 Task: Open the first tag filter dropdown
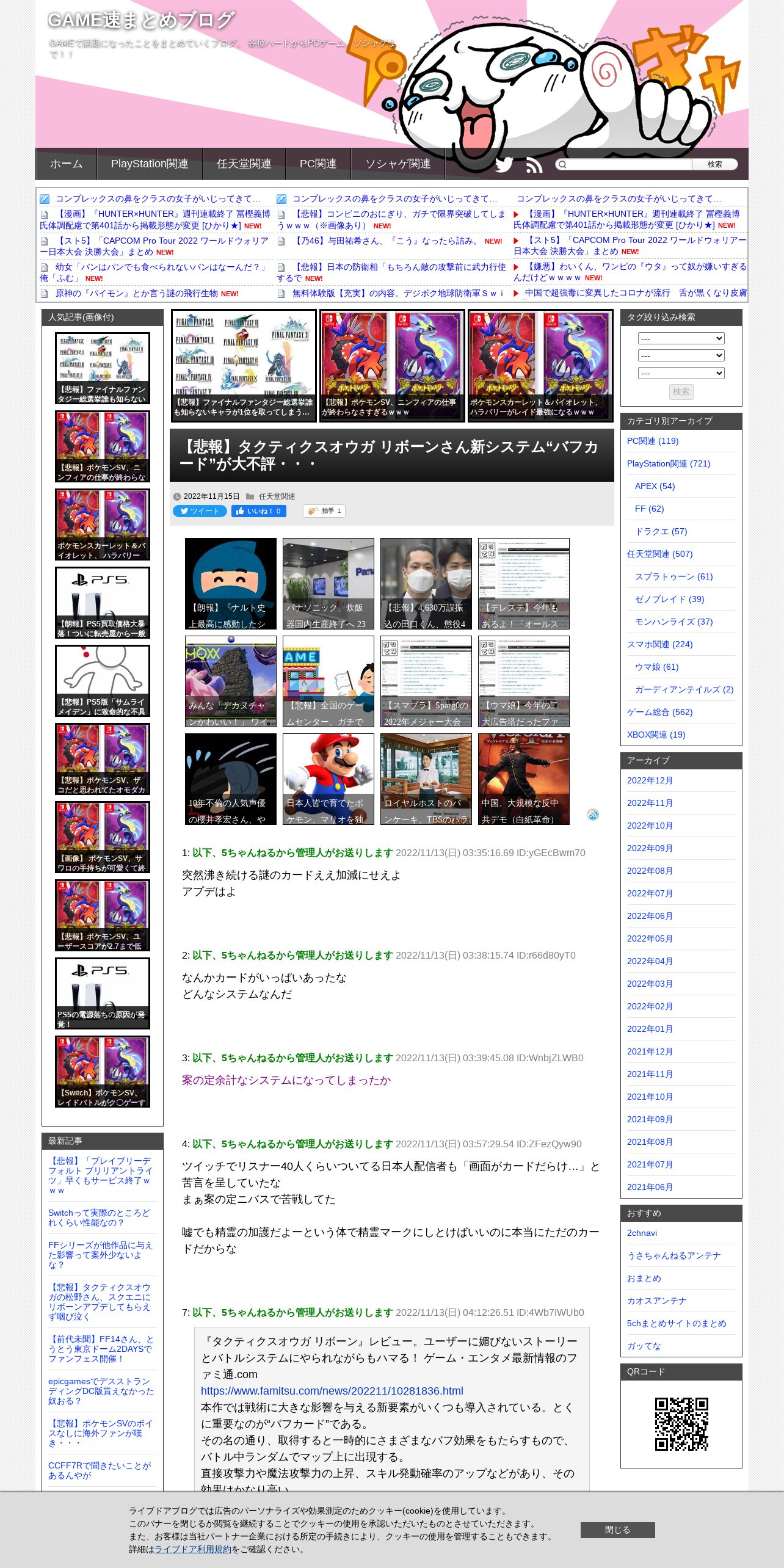click(x=681, y=338)
